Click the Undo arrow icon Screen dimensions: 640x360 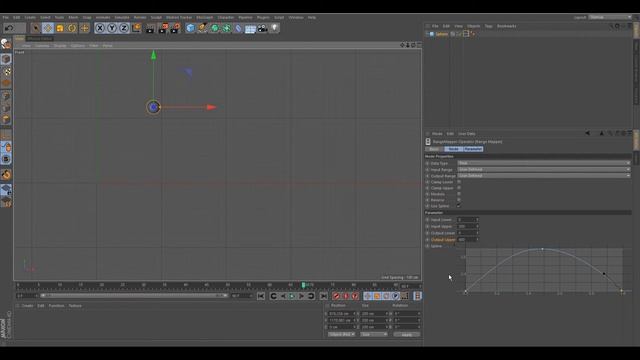pyautogui.click(x=9, y=28)
